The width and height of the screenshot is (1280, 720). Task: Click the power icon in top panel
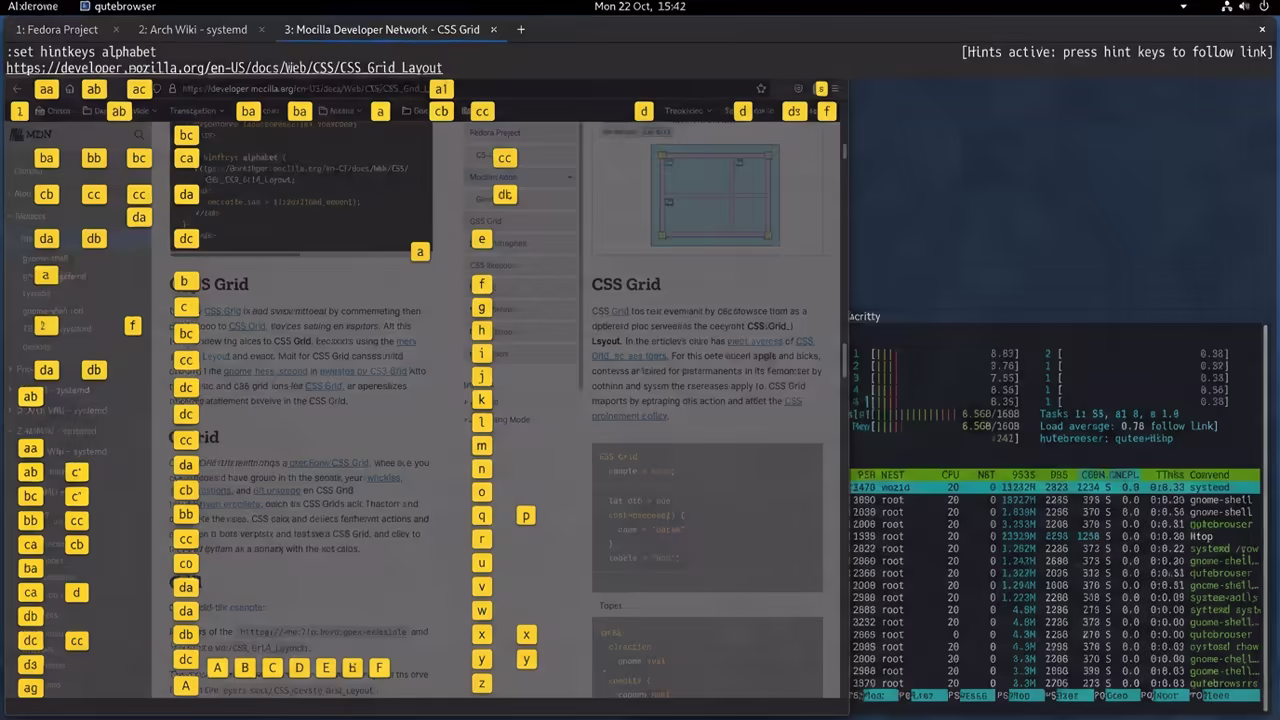coord(1265,6)
